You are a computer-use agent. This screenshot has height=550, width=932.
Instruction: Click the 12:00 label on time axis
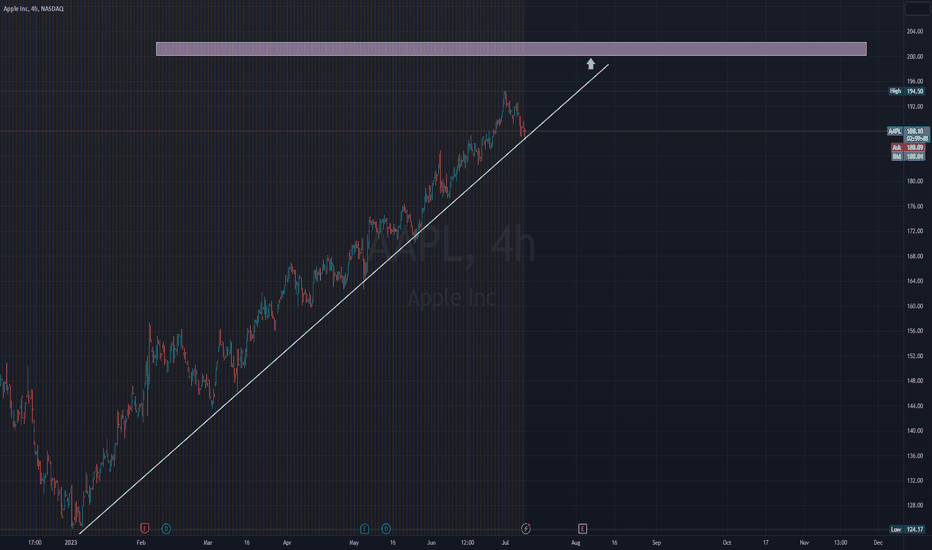(468, 542)
